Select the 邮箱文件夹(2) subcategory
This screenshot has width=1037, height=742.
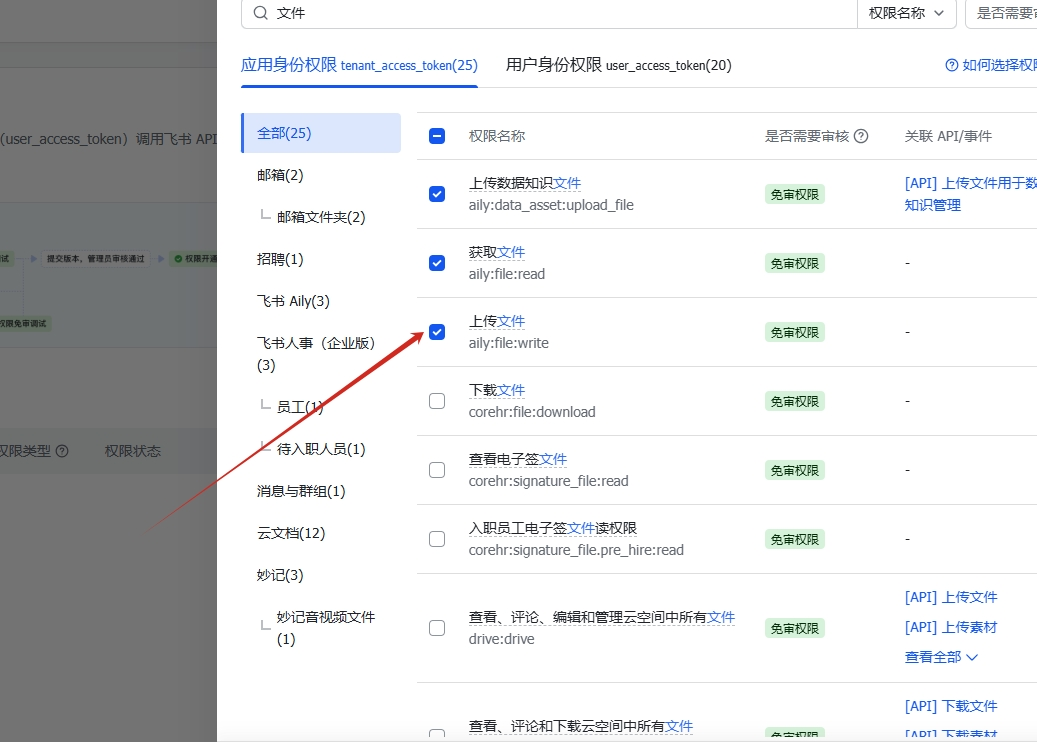tap(321, 217)
